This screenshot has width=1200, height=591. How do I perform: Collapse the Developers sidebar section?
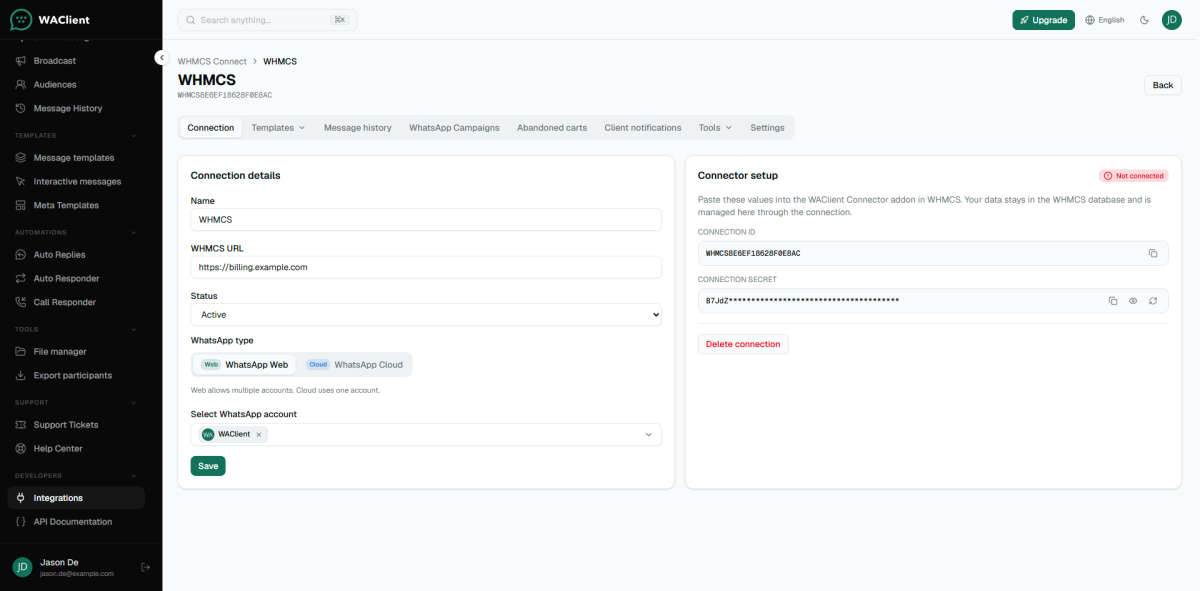pos(134,475)
